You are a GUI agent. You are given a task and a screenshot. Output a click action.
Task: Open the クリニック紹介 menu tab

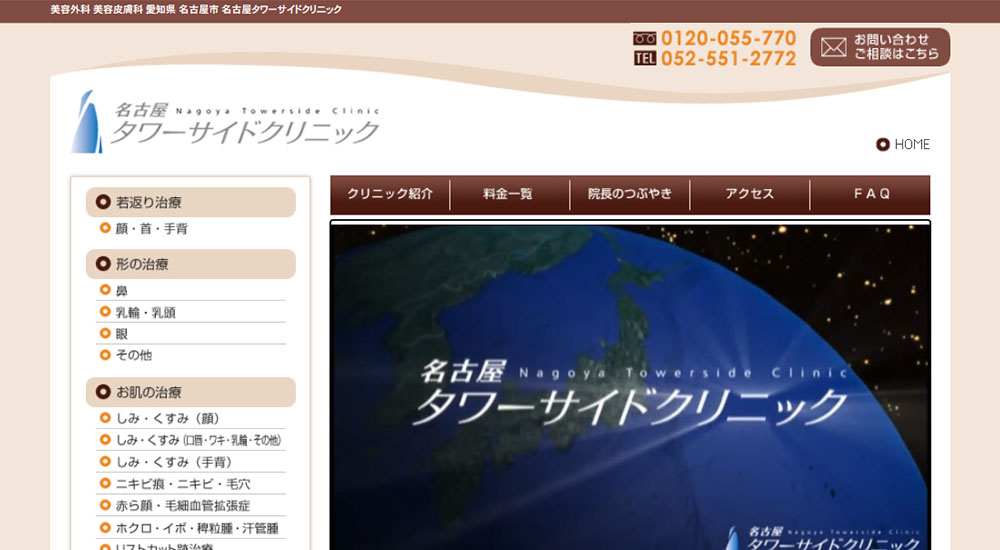[390, 195]
